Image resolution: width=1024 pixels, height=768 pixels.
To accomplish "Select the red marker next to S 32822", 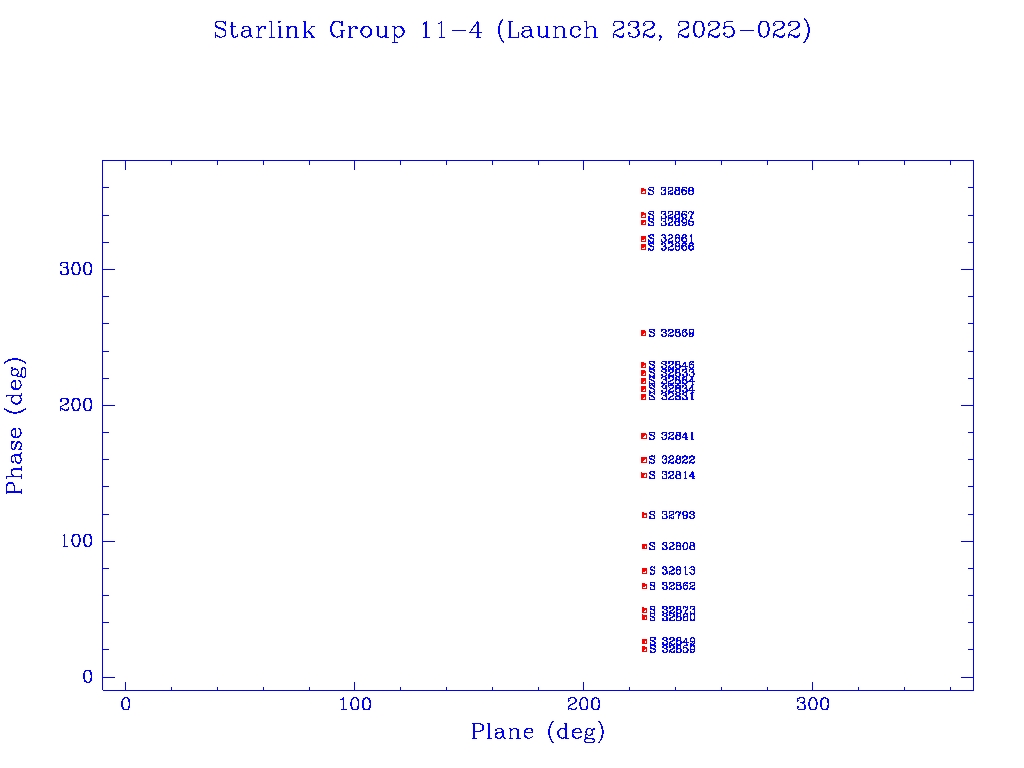I will [x=644, y=460].
